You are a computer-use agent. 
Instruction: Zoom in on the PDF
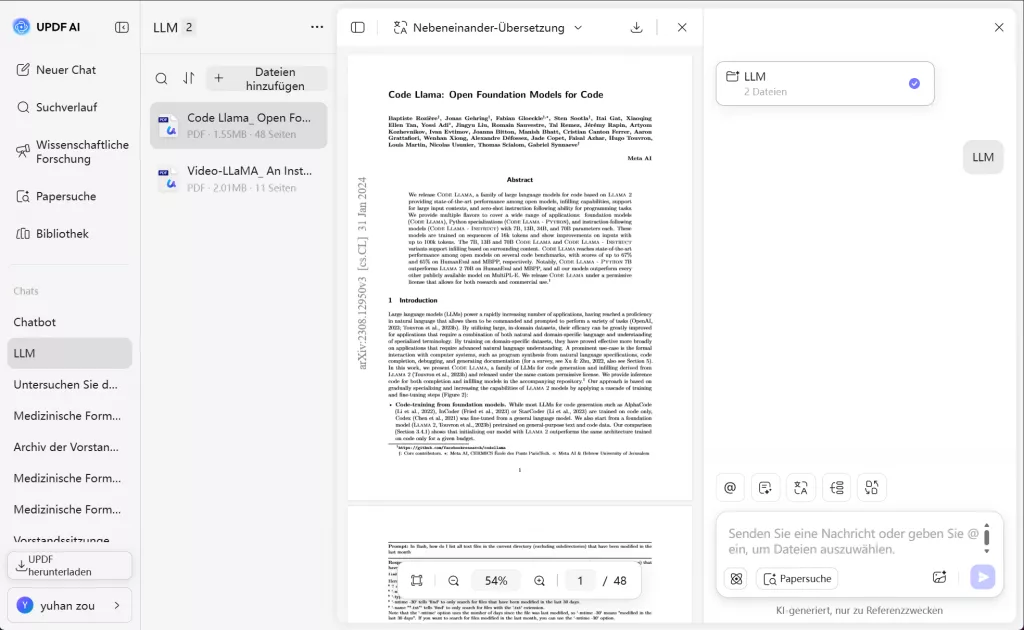(539, 580)
